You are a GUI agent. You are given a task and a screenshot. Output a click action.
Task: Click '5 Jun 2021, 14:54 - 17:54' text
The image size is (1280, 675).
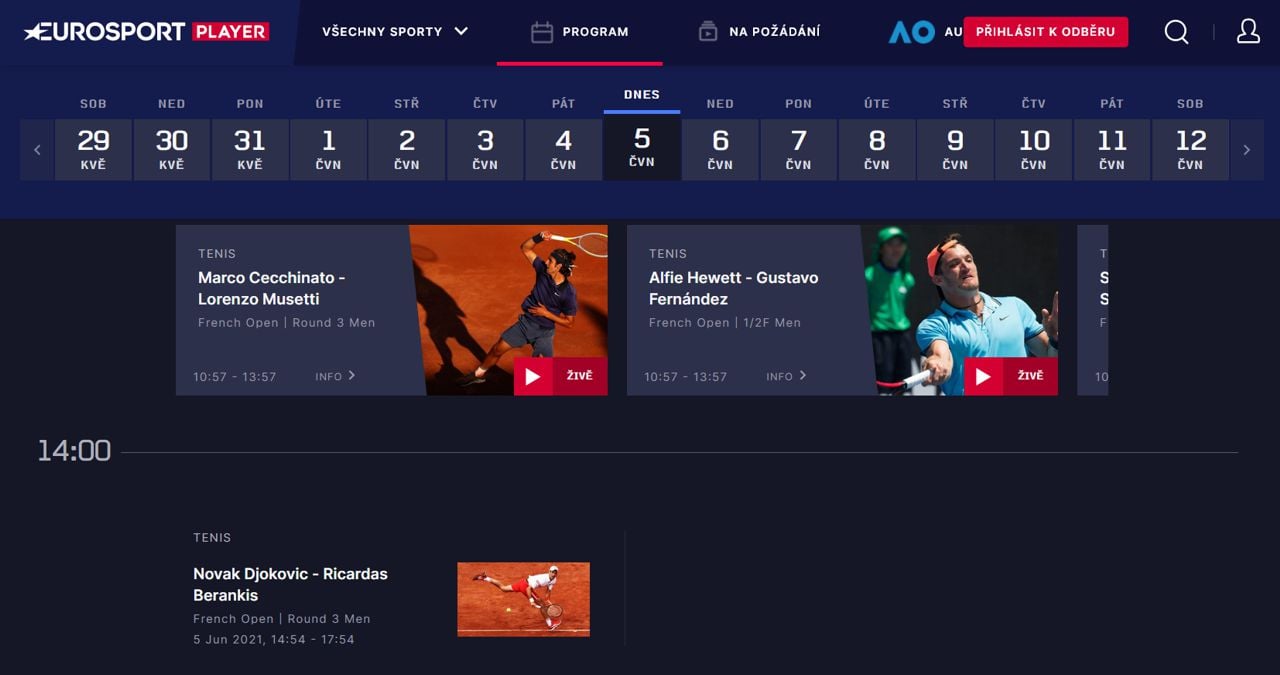(274, 639)
